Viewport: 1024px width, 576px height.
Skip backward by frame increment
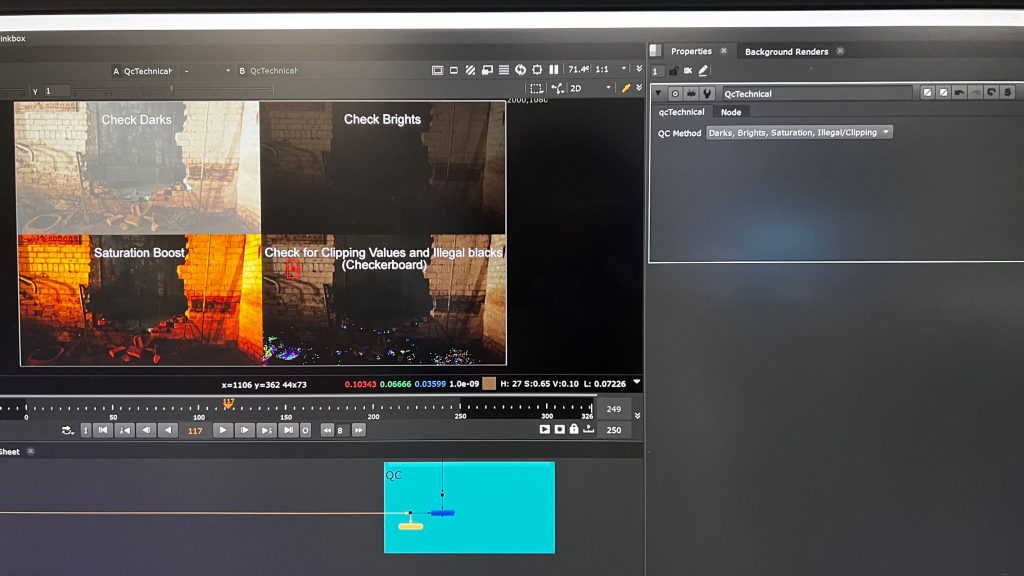327,430
